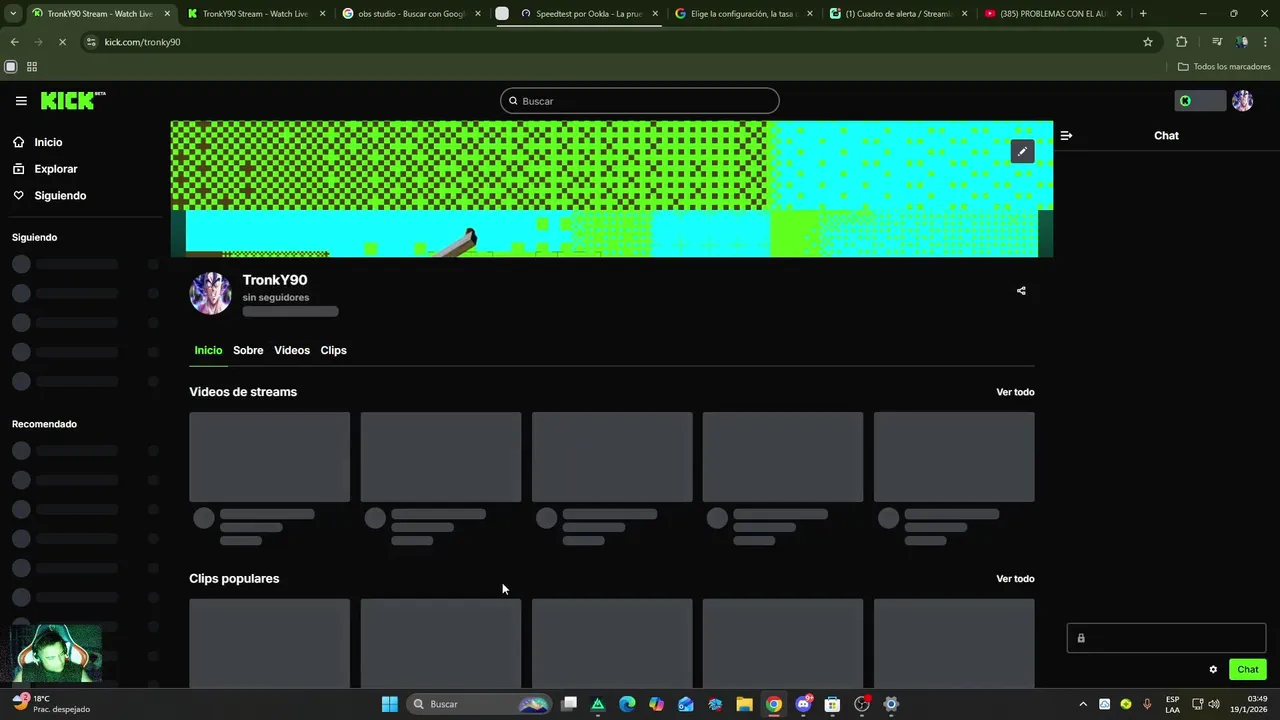Click the TronkY90 profile picture
This screenshot has height=720, width=1280.
211,293
